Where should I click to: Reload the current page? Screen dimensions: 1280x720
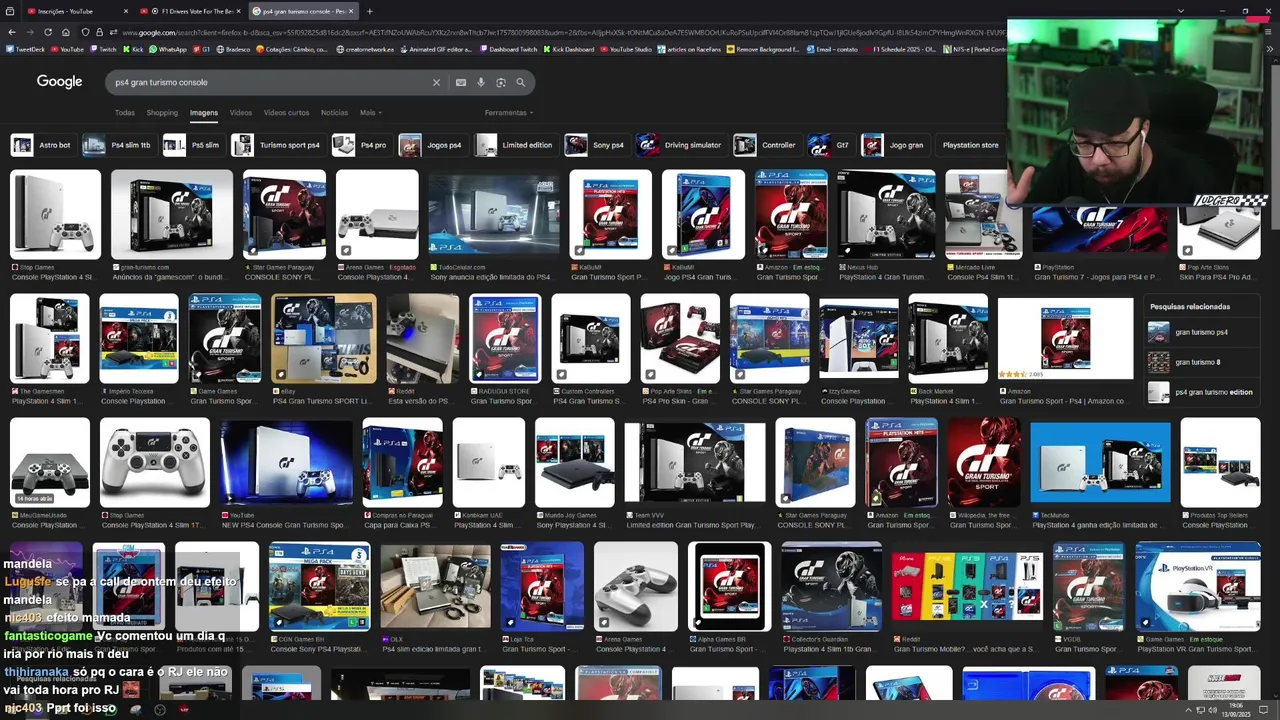tap(47, 32)
